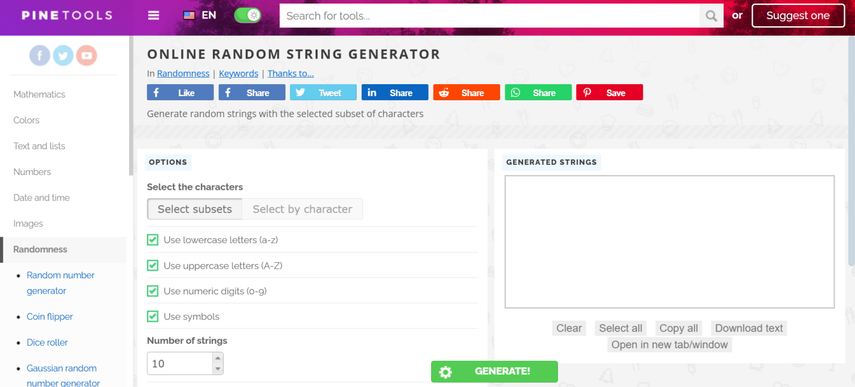This screenshot has width=855, height=387.
Task: Open the Colors category
Action: click(x=26, y=120)
